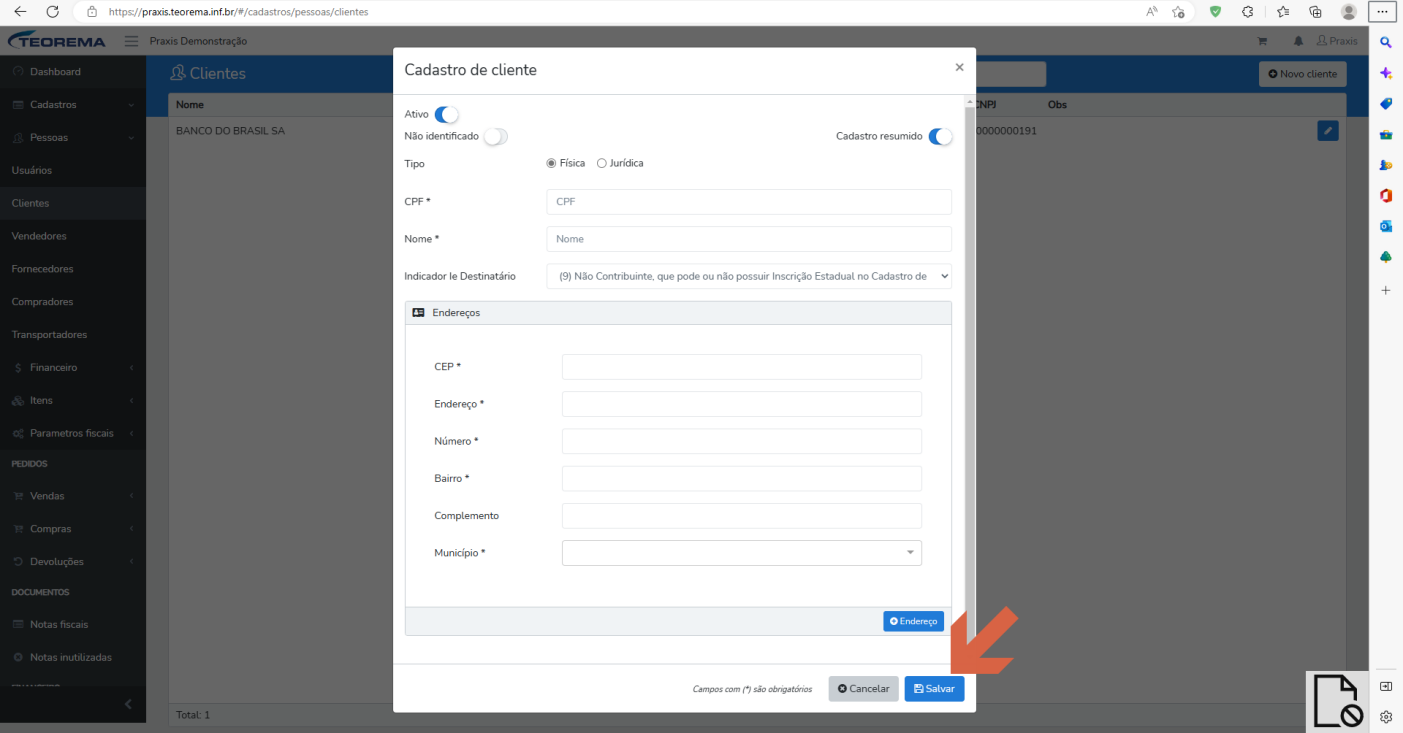Screen dimensions: 1403x733
Task: Open the Município combo box
Action: (x=742, y=553)
